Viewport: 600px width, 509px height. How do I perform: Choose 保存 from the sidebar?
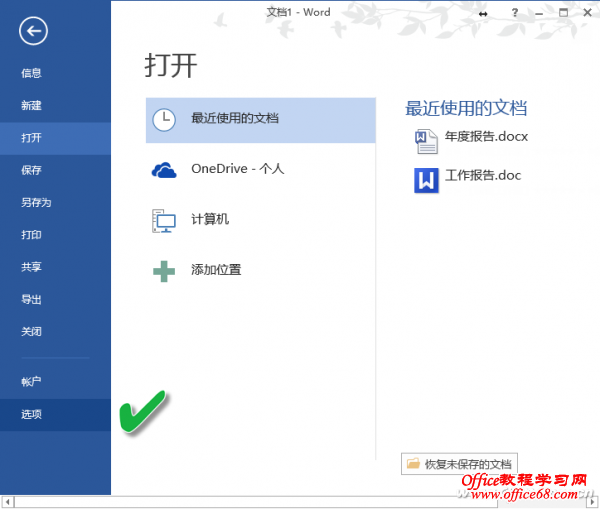[55, 170]
